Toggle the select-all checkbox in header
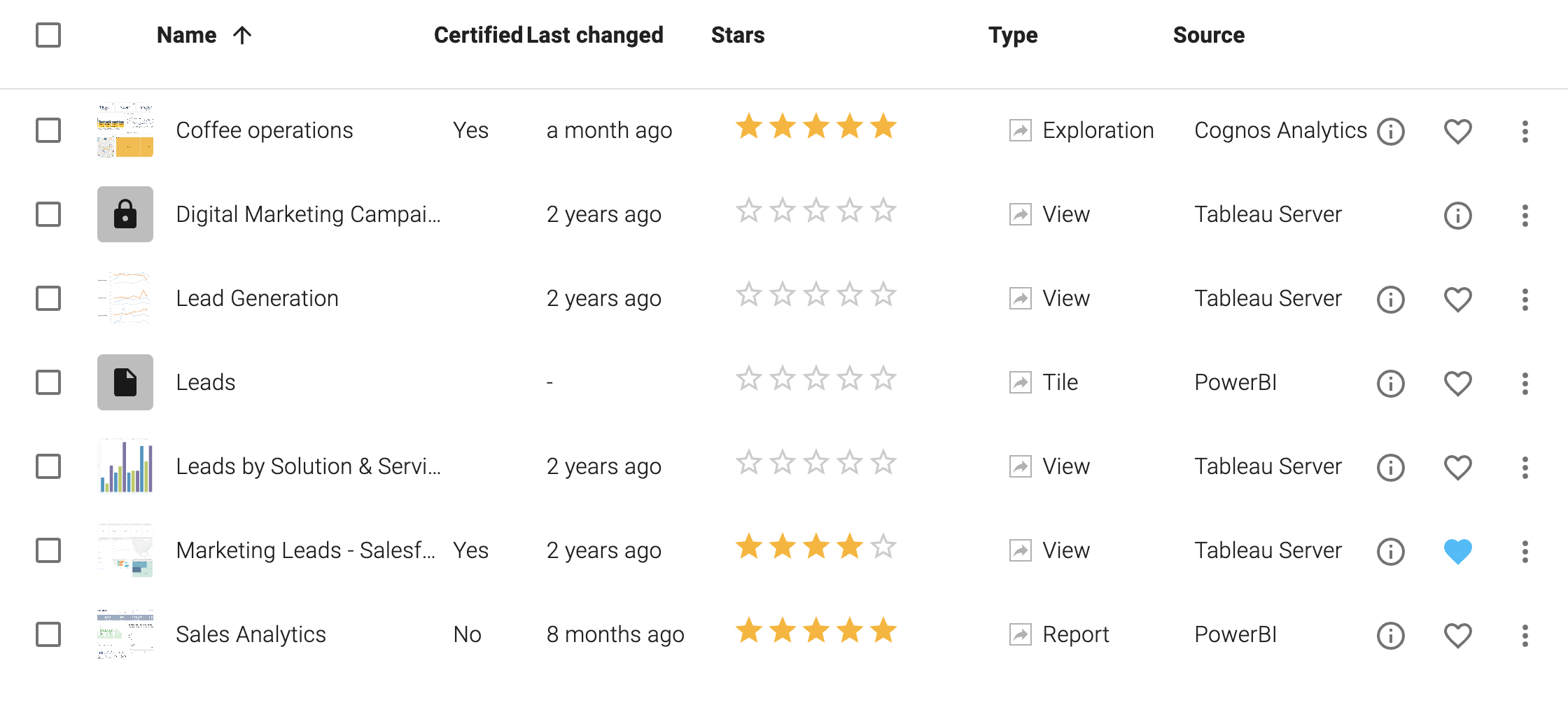 tap(48, 35)
